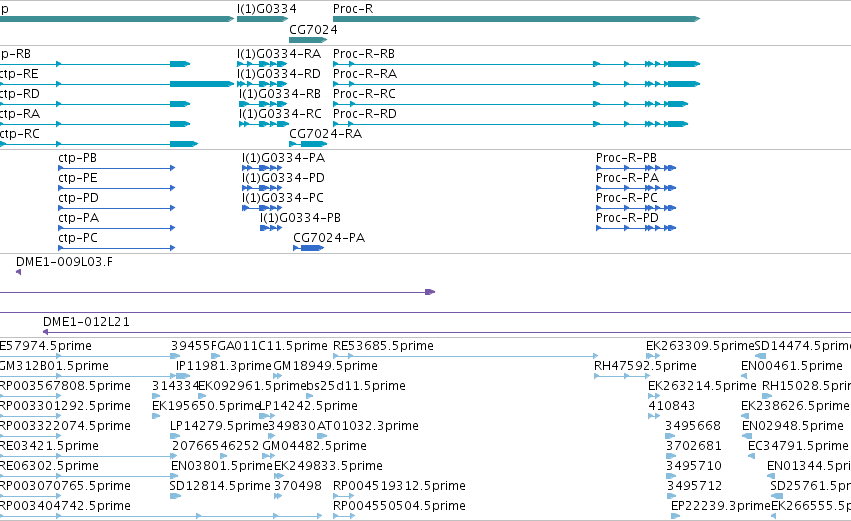Select EST GM04482.5prime
Image resolution: width=851 pixels, height=521 pixels.
pyautogui.click(x=314, y=447)
